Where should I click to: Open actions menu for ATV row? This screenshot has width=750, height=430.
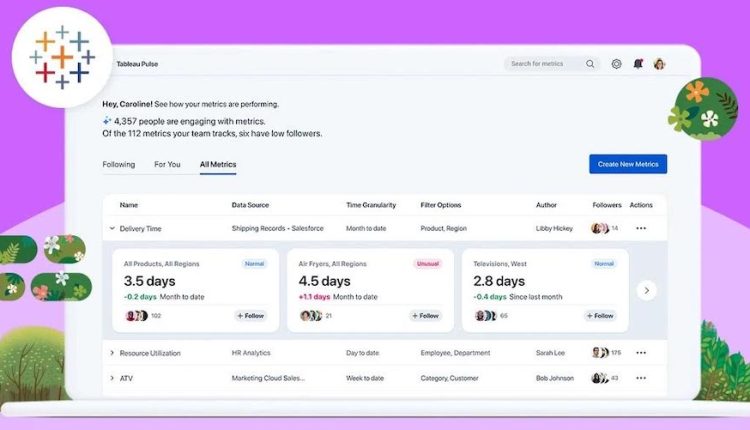(641, 378)
